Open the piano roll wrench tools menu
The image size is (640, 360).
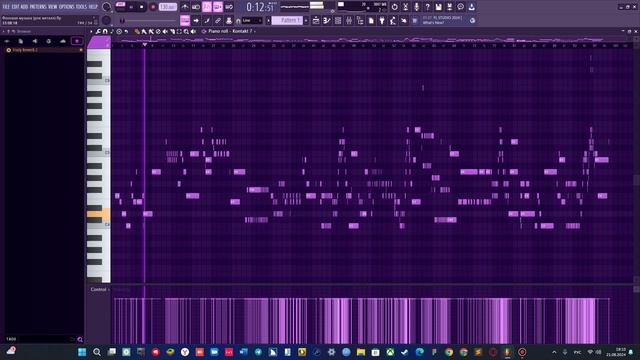98,31
